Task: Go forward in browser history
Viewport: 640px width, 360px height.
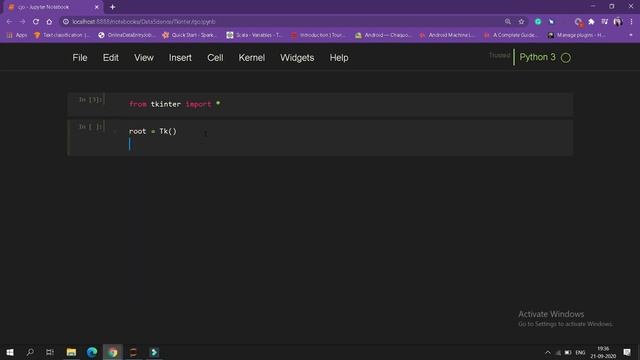Action: 22,22
